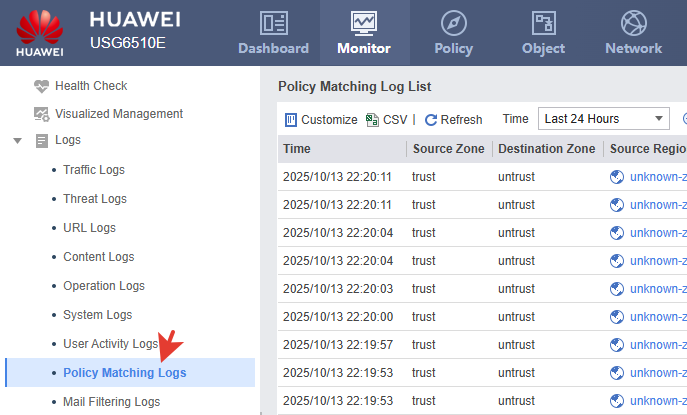Refresh the policy matching log list
The width and height of the screenshot is (687, 415).
[x=453, y=120]
